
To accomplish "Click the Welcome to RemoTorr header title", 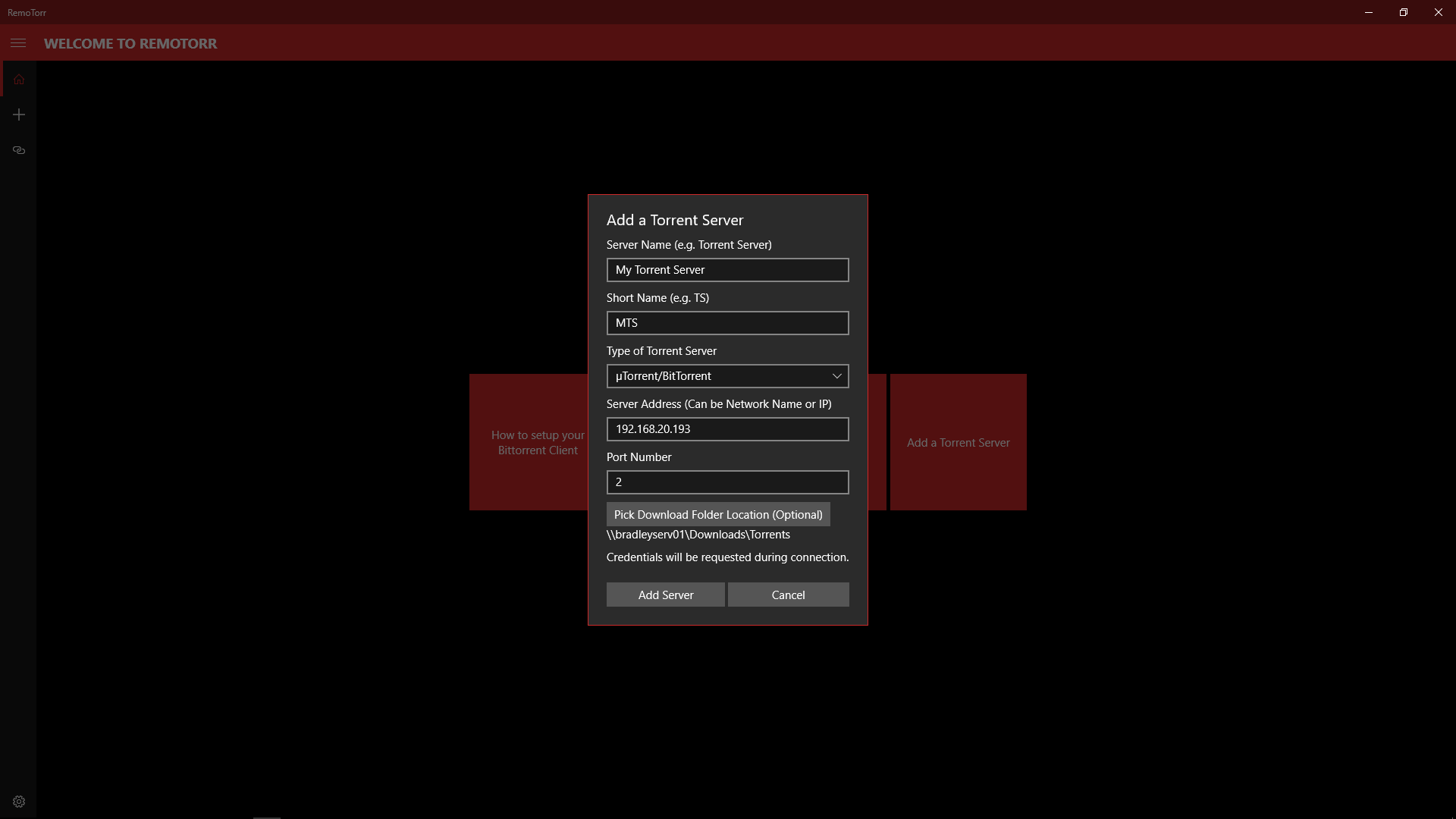I will [130, 43].
